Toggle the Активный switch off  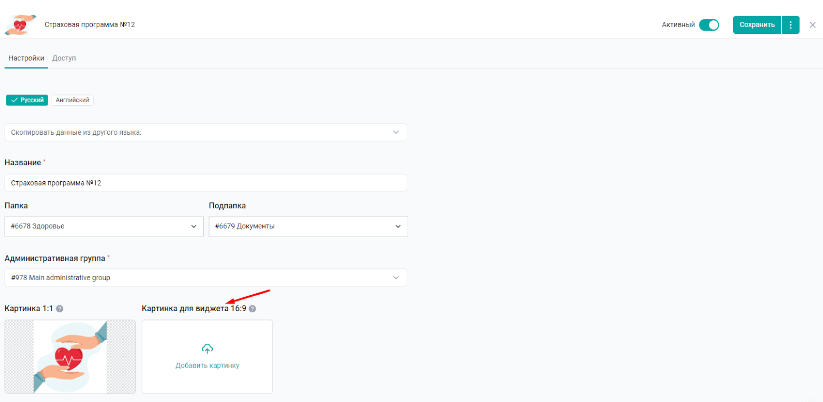pyautogui.click(x=709, y=25)
